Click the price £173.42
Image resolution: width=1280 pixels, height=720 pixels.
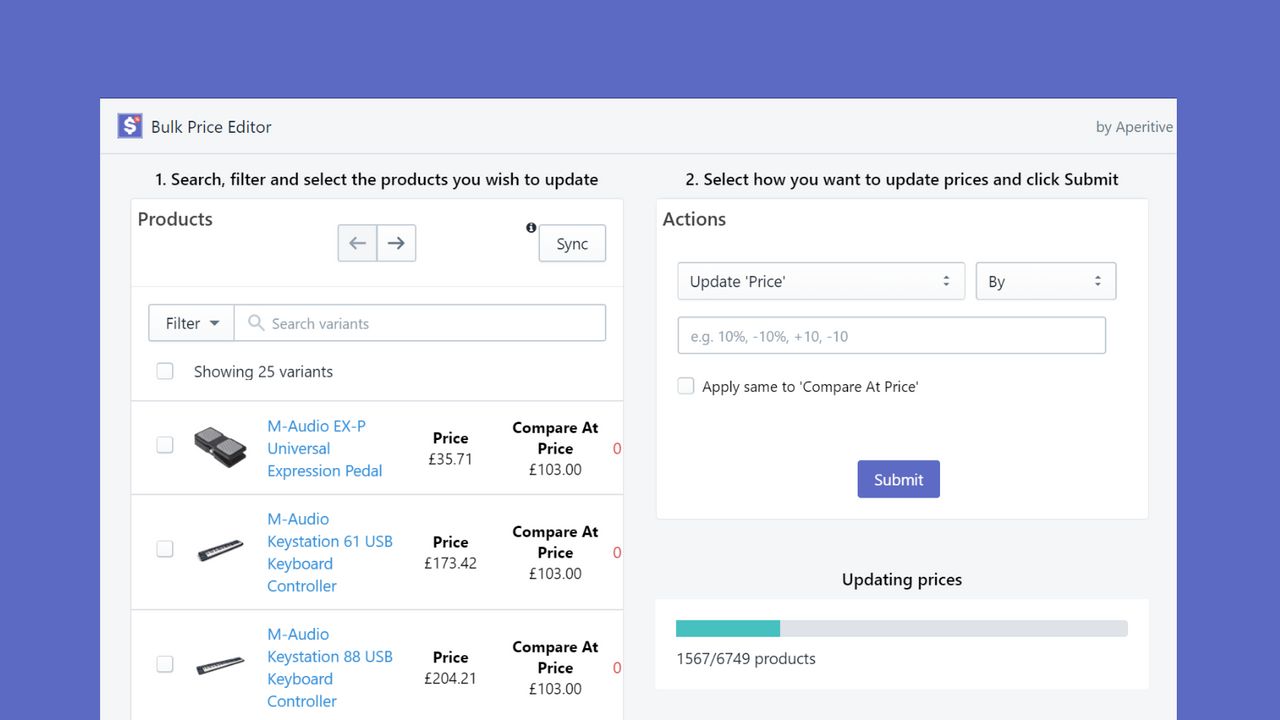pos(450,563)
